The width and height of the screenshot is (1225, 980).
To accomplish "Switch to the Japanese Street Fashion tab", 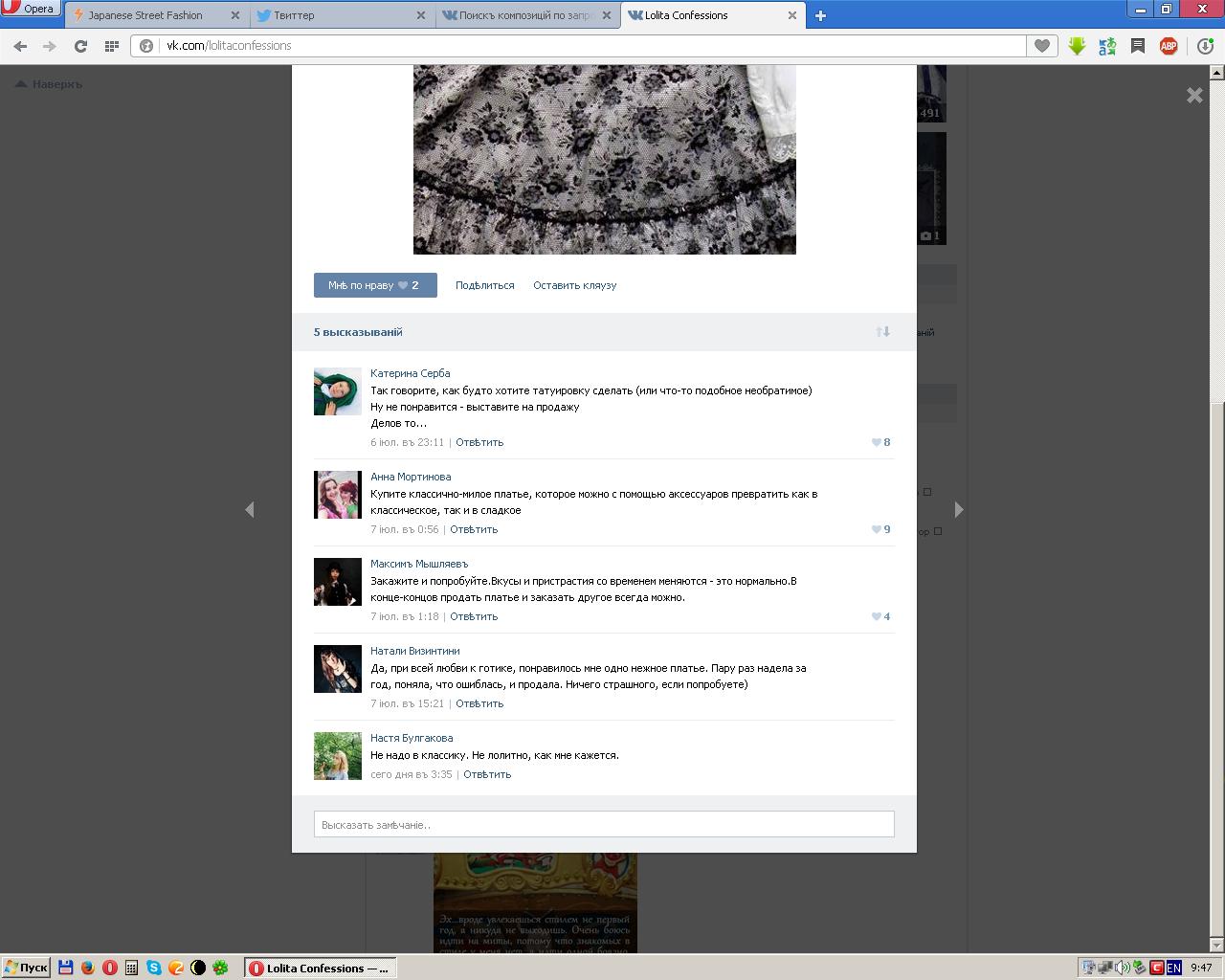I will pyautogui.click(x=145, y=15).
